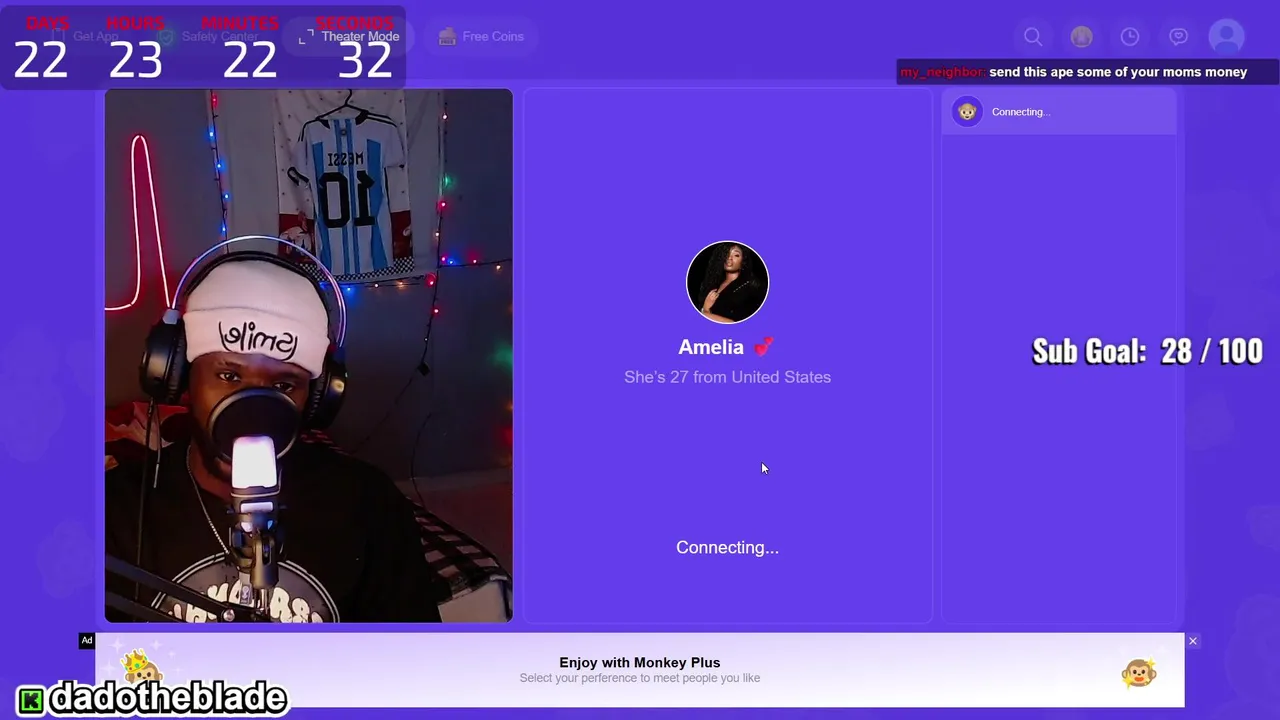Click Get App in the top bar
Image resolution: width=1280 pixels, height=720 pixels.
click(85, 37)
